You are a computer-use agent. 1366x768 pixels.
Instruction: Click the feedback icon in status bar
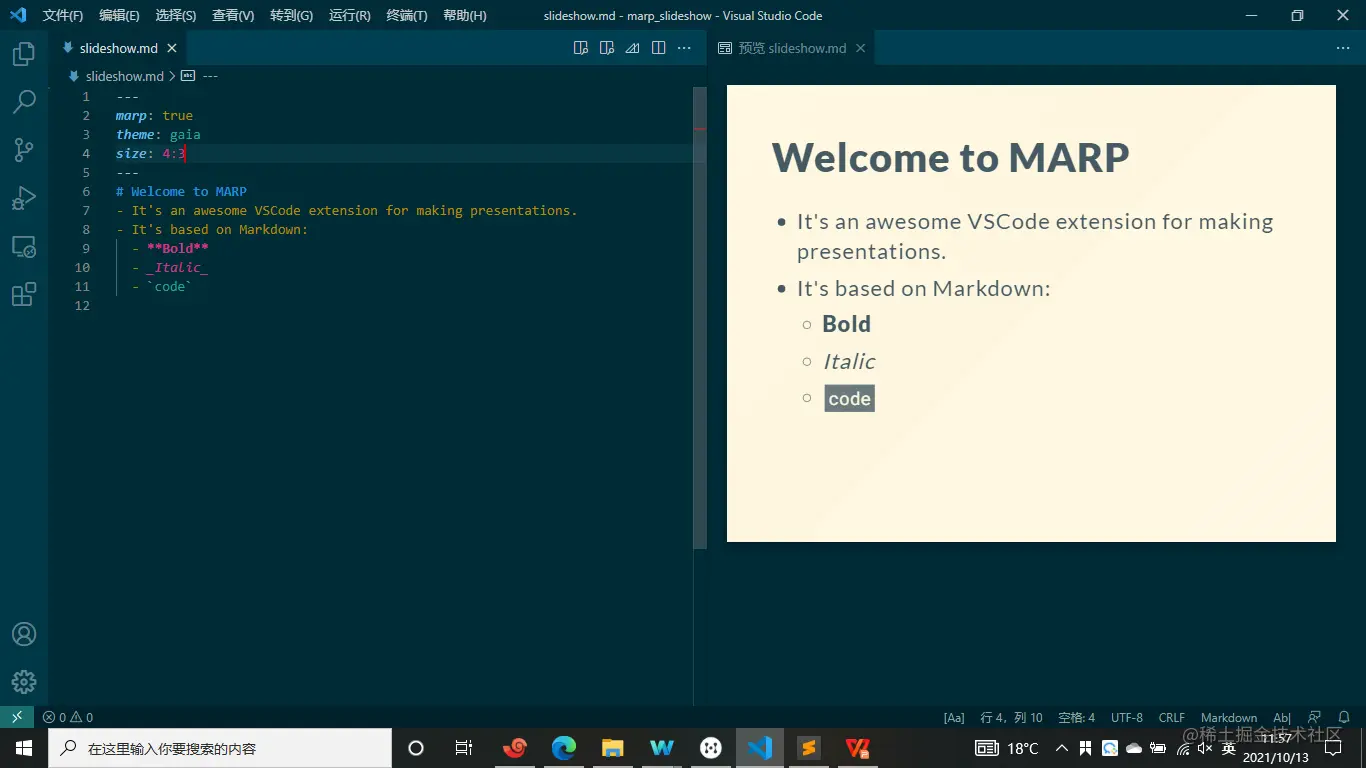tap(1315, 717)
